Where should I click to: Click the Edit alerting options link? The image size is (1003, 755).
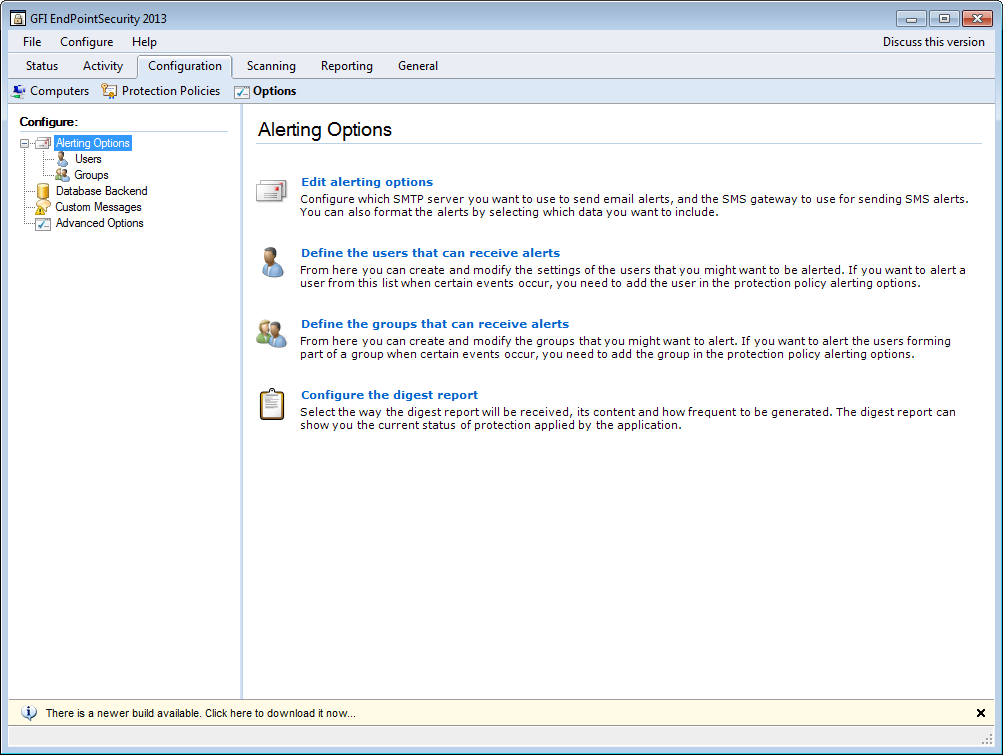coord(367,182)
